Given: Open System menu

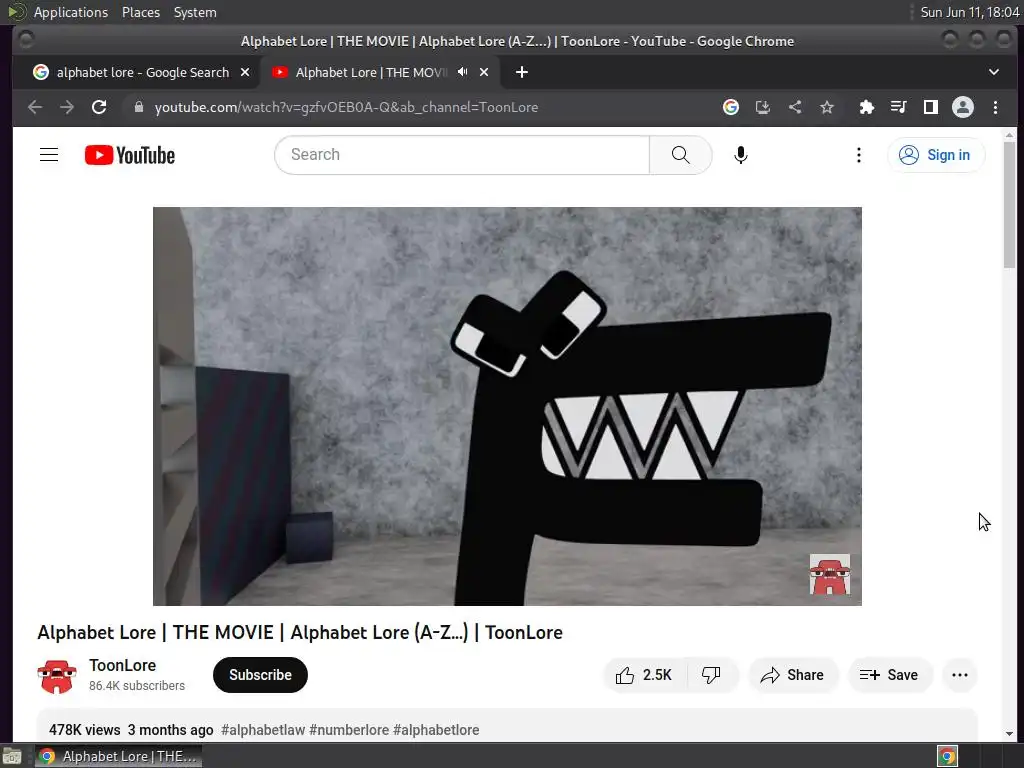Looking at the screenshot, I should pyautogui.click(x=195, y=12).
